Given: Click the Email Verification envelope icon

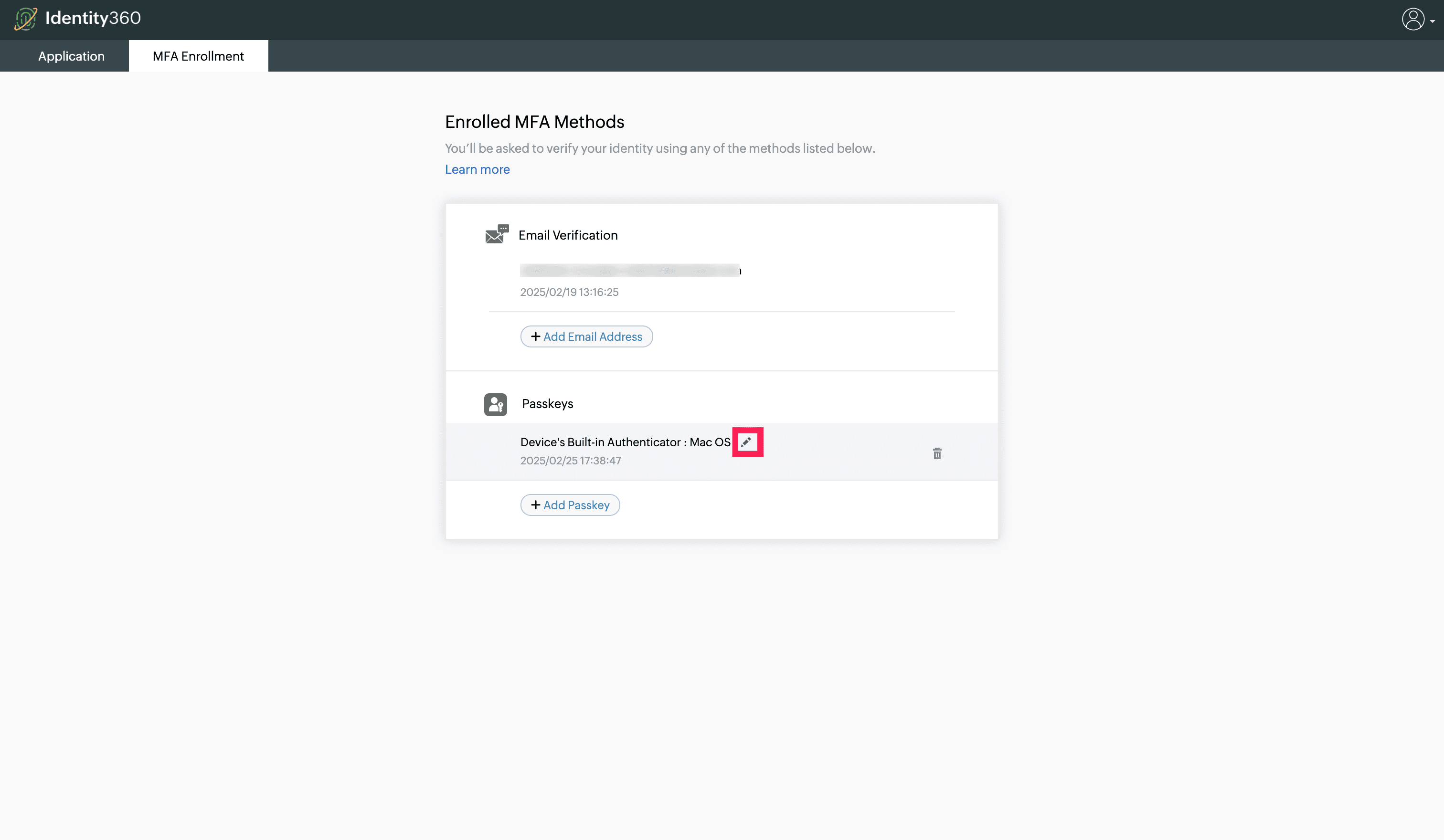Looking at the screenshot, I should pos(496,234).
